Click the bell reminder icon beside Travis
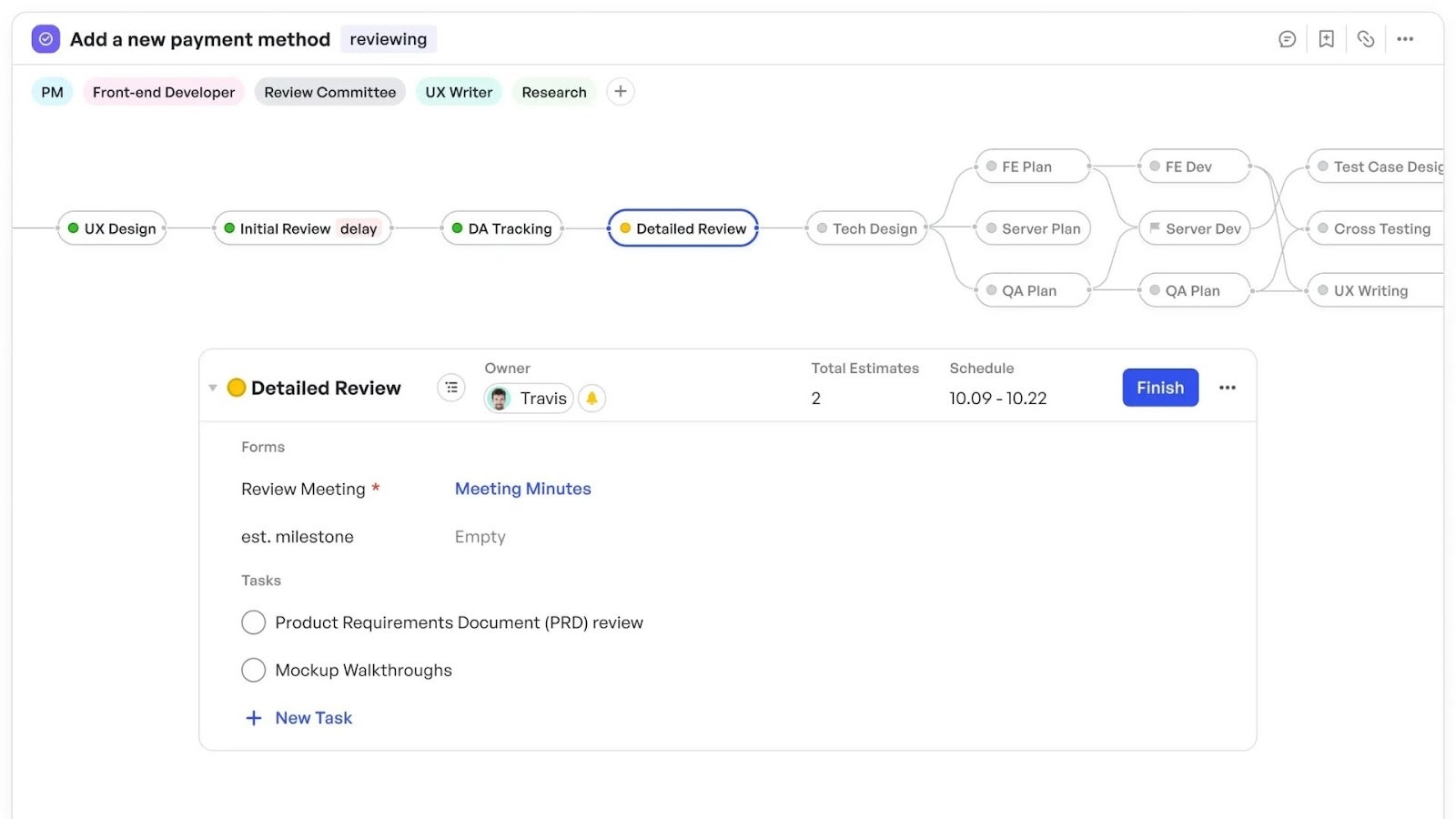Screen dimensions: 1456x819 tap(591, 399)
